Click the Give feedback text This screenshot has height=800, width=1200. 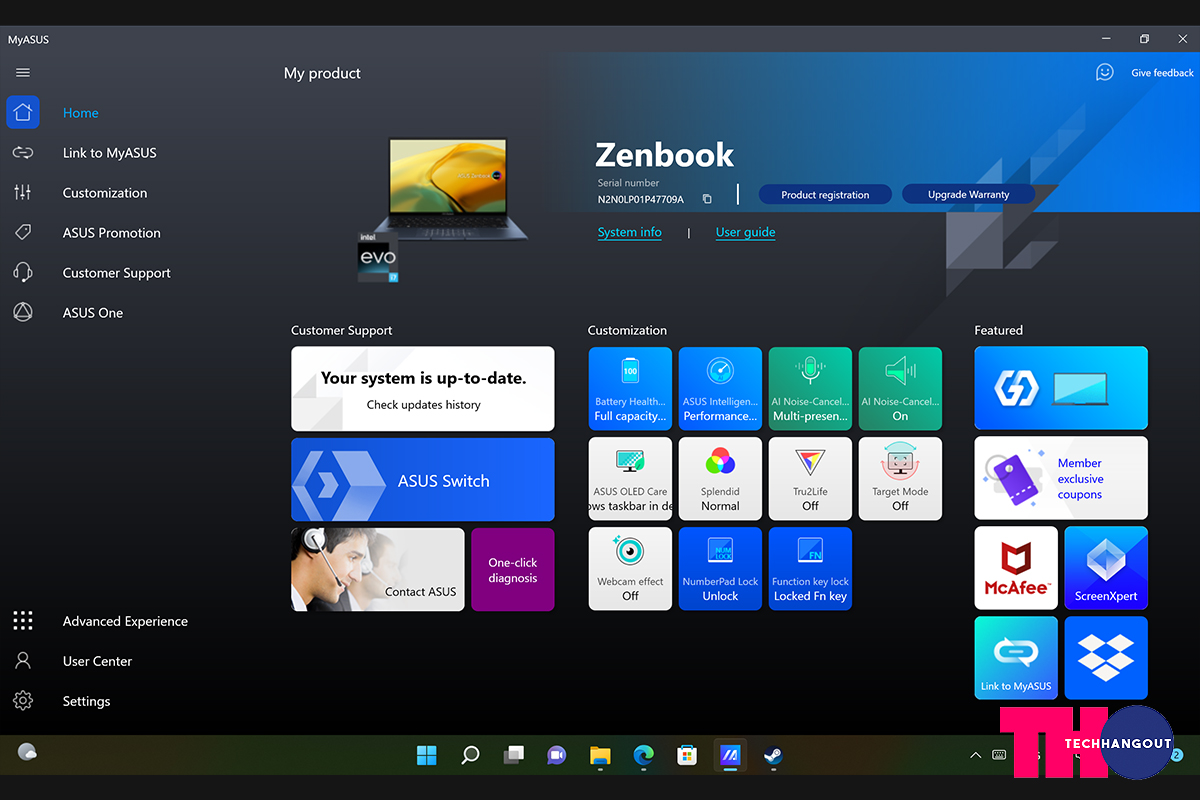(1162, 73)
